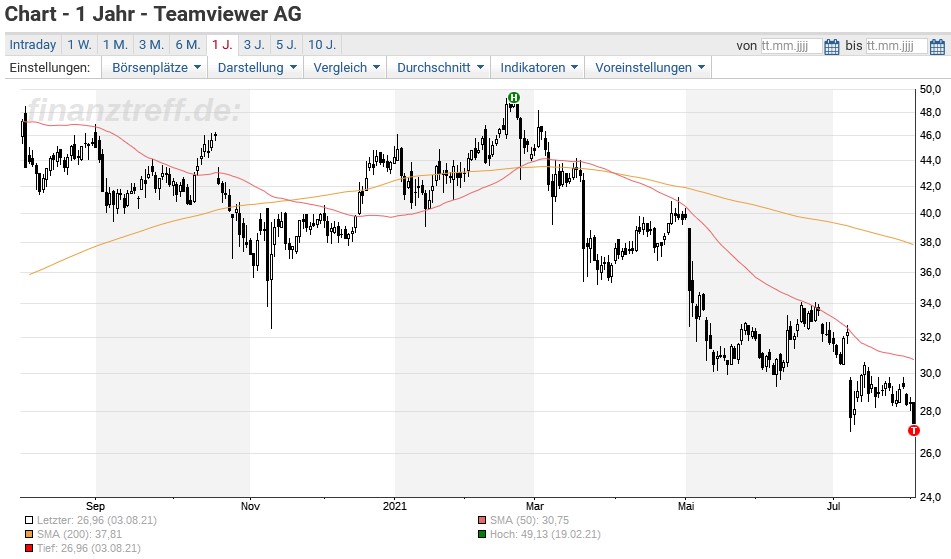Screen dimensions: 951x559
Task: Click the Jul x-axis label
Action: pyautogui.click(x=833, y=506)
